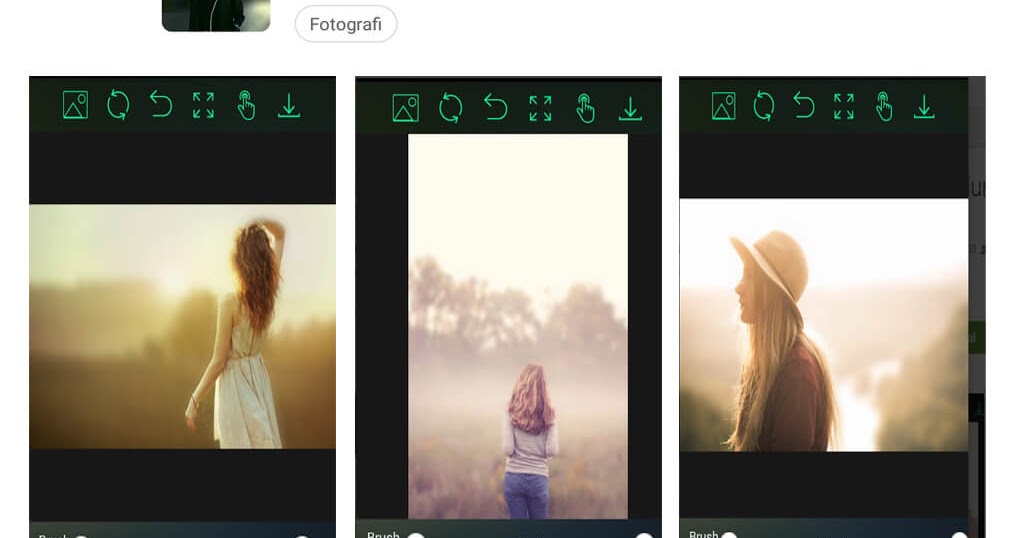The image size is (1024, 538).
Task: Tap download icon in middle screenshot
Action: (x=630, y=109)
